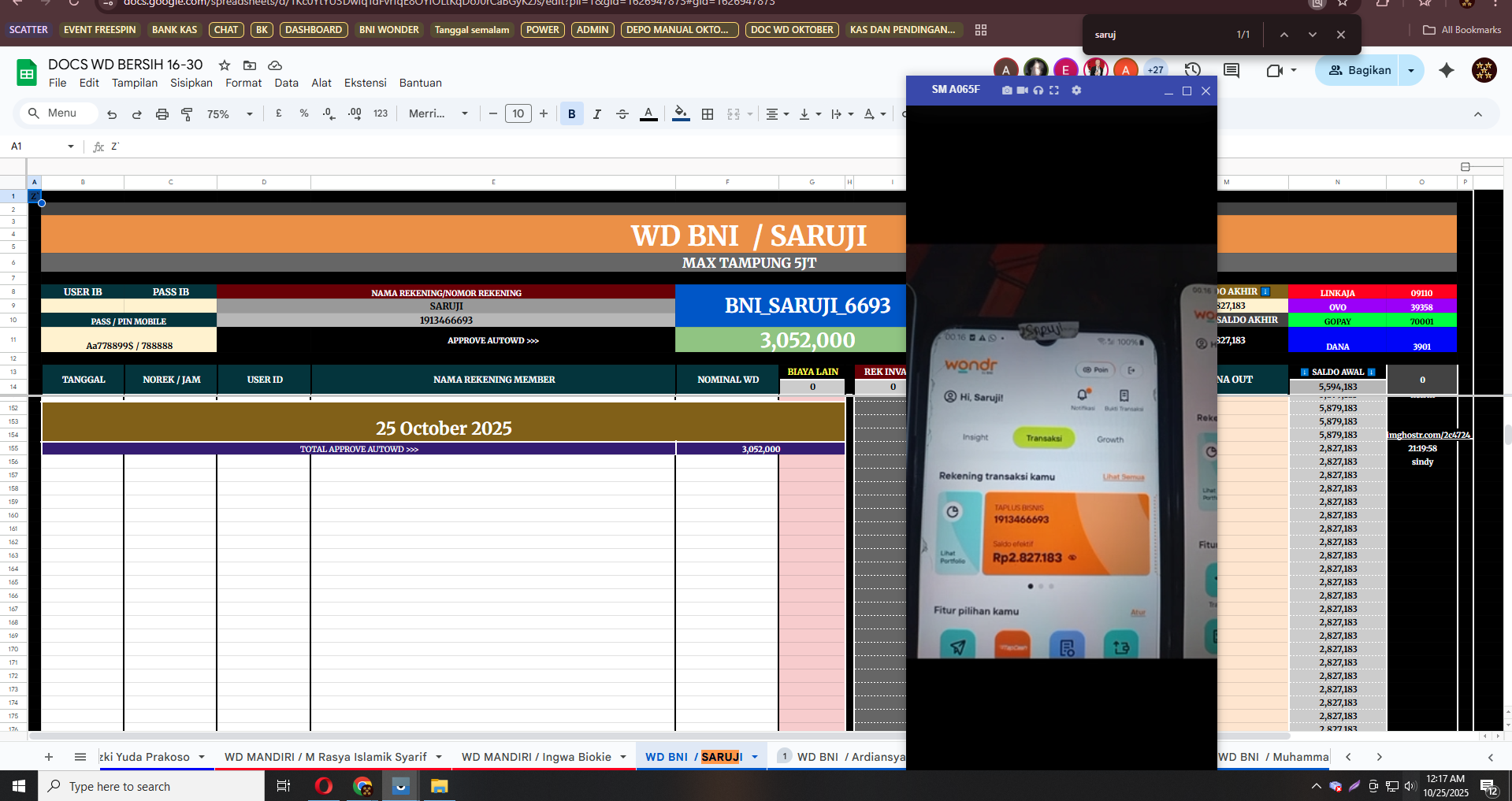Screen dimensions: 1512x801
Task: Open the borders tool in toolbar
Action: tap(708, 114)
